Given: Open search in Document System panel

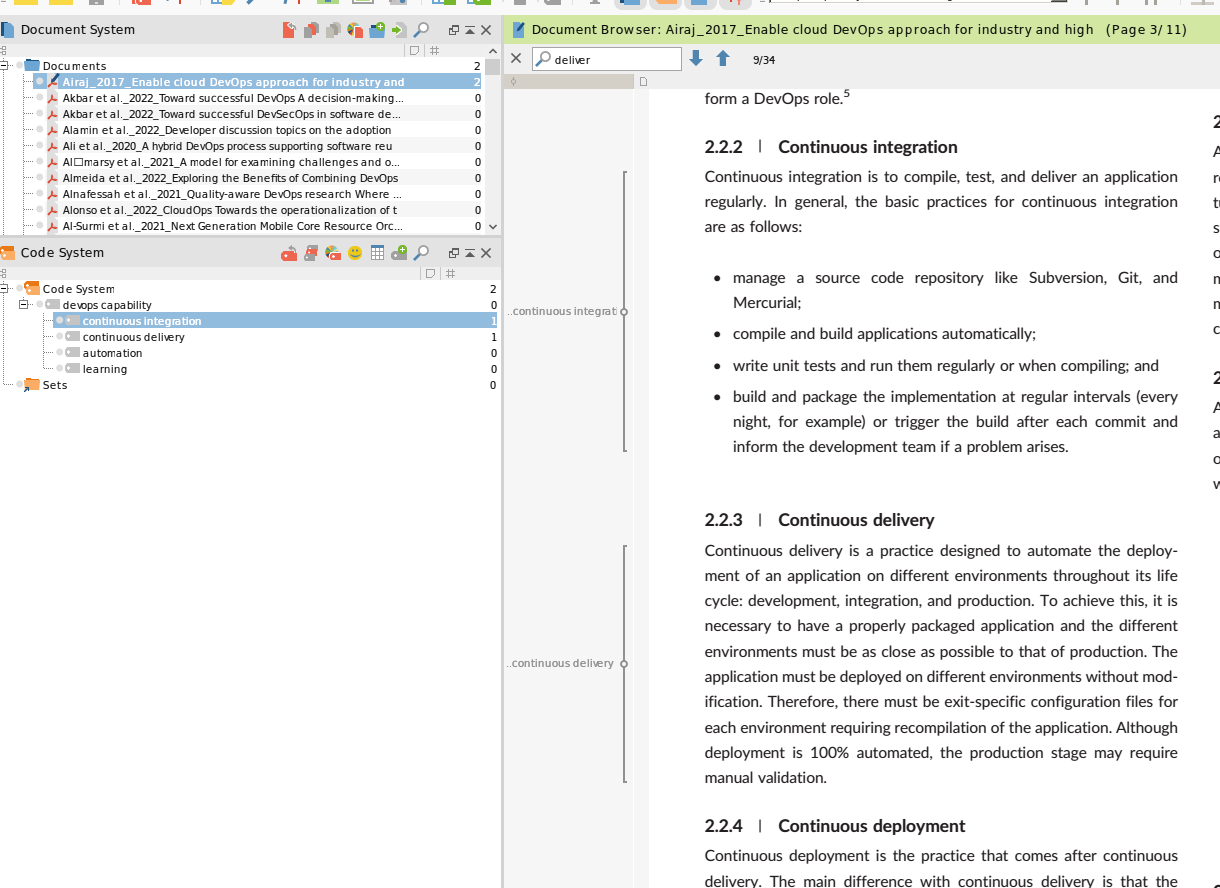Looking at the screenshot, I should pyautogui.click(x=421, y=30).
